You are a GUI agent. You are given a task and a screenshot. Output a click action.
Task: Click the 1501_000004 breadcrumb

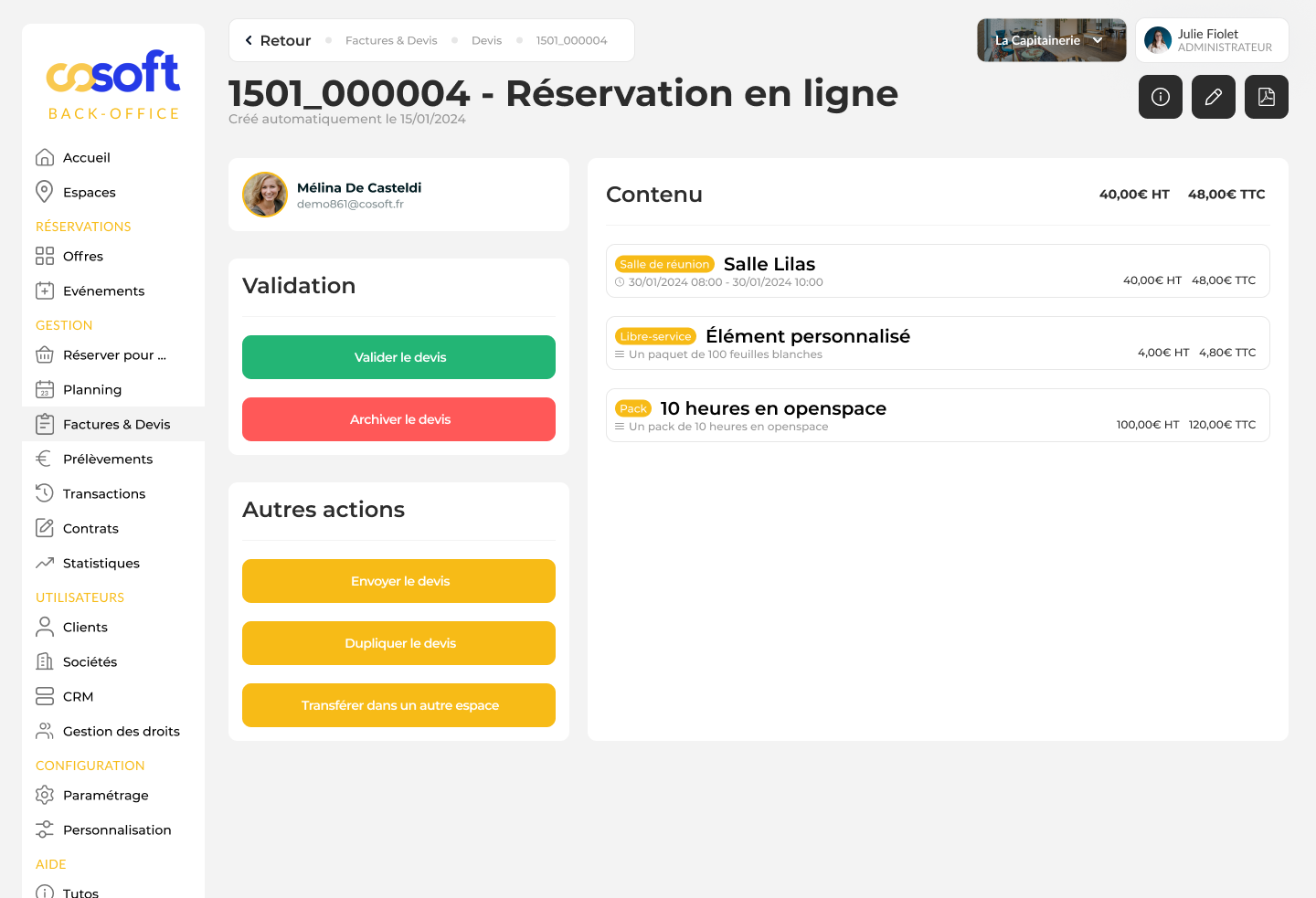(x=571, y=40)
